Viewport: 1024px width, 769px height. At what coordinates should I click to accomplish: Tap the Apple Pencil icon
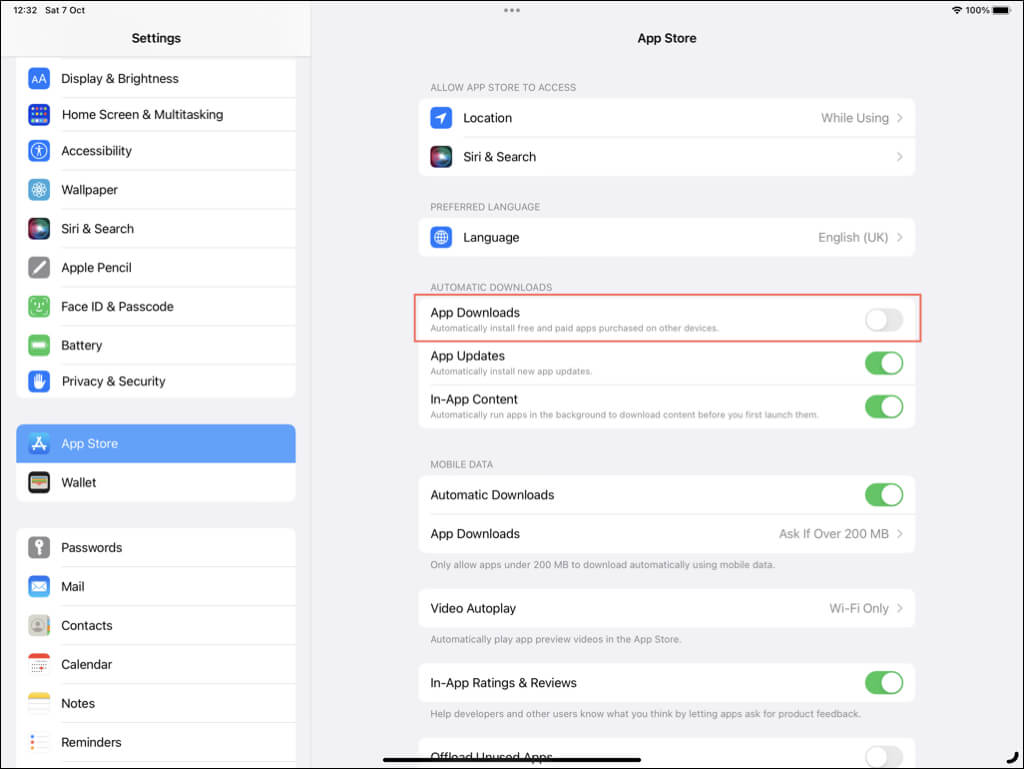[39, 268]
